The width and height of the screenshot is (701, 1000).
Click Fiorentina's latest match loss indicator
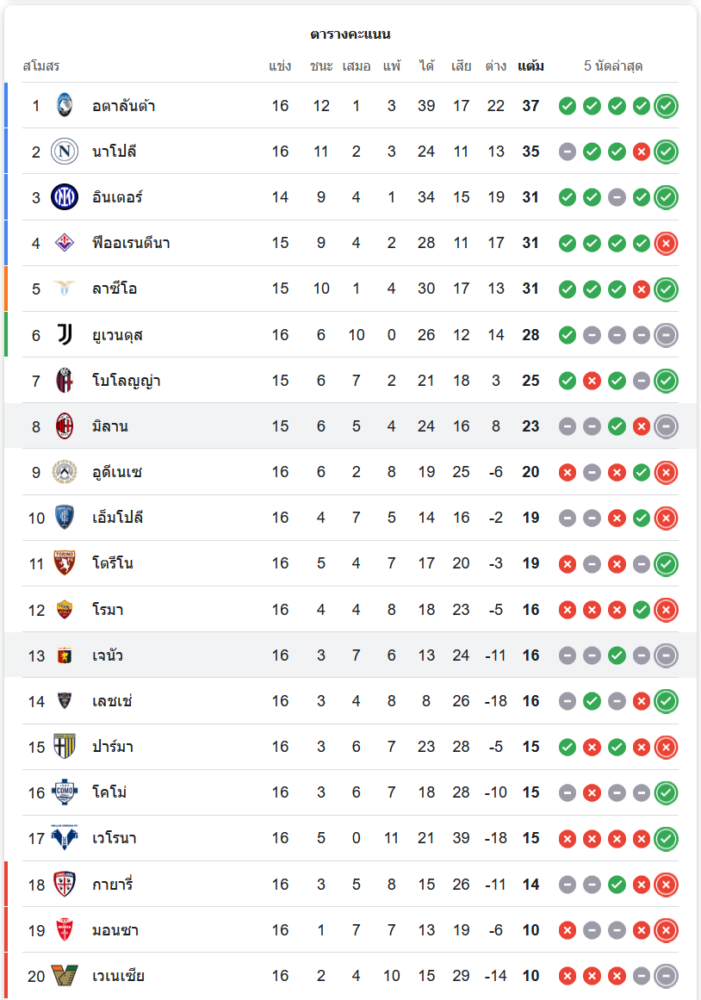[x=666, y=243]
